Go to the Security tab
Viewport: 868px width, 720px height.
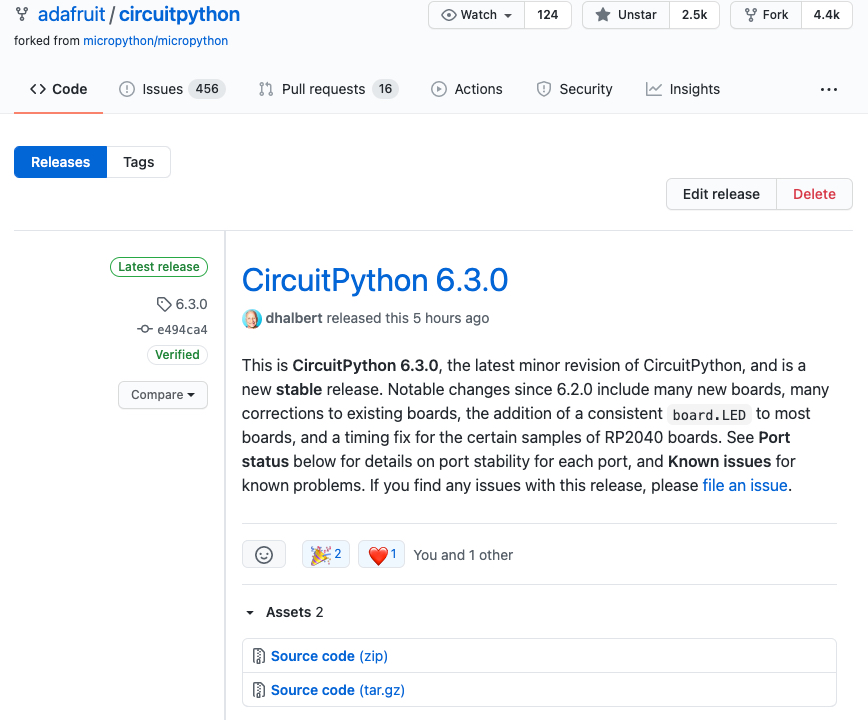pos(575,89)
